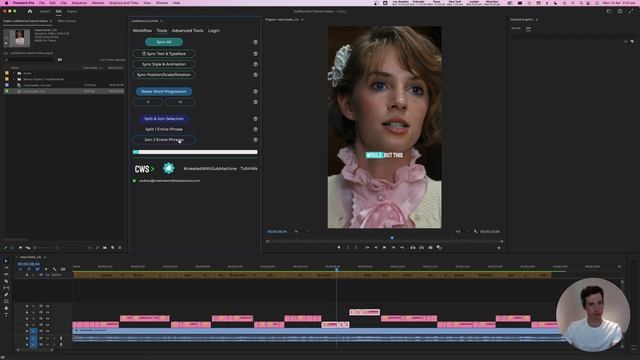The image size is (640, 360).
Task: Open the Apple menu
Action: pos(6,2)
